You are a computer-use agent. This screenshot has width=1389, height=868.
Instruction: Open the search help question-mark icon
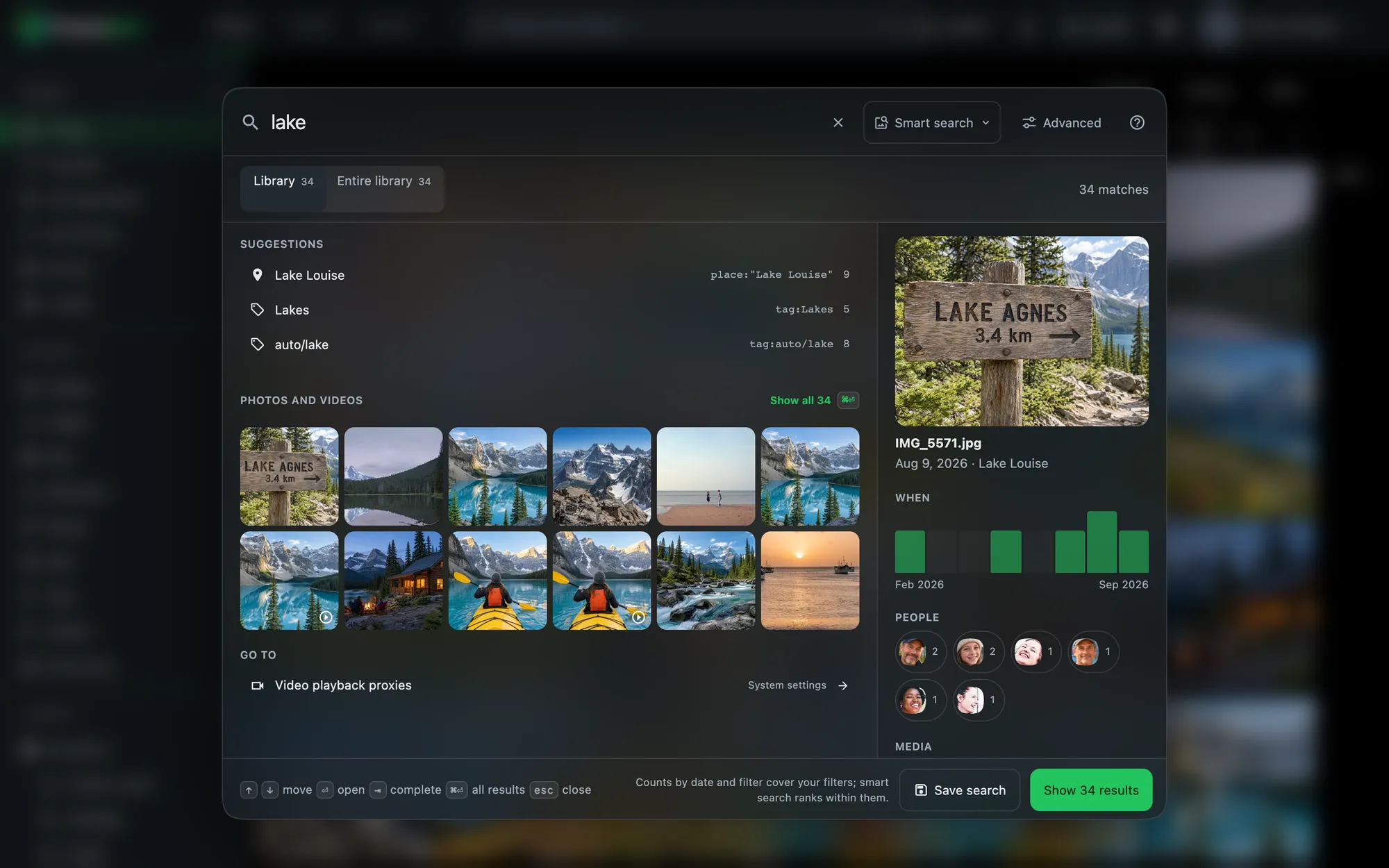(x=1137, y=122)
